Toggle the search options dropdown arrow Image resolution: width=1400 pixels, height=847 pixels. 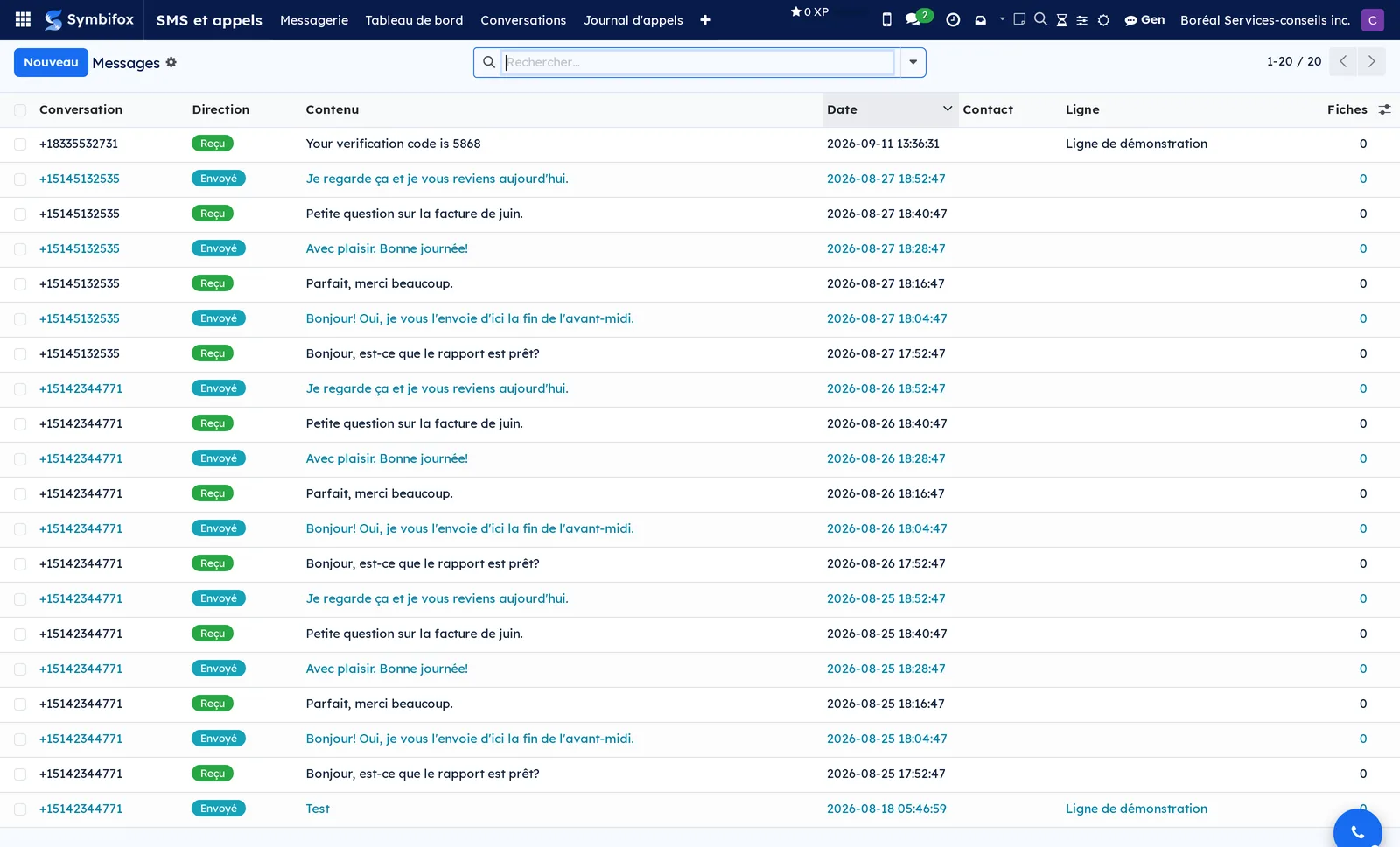coord(913,62)
